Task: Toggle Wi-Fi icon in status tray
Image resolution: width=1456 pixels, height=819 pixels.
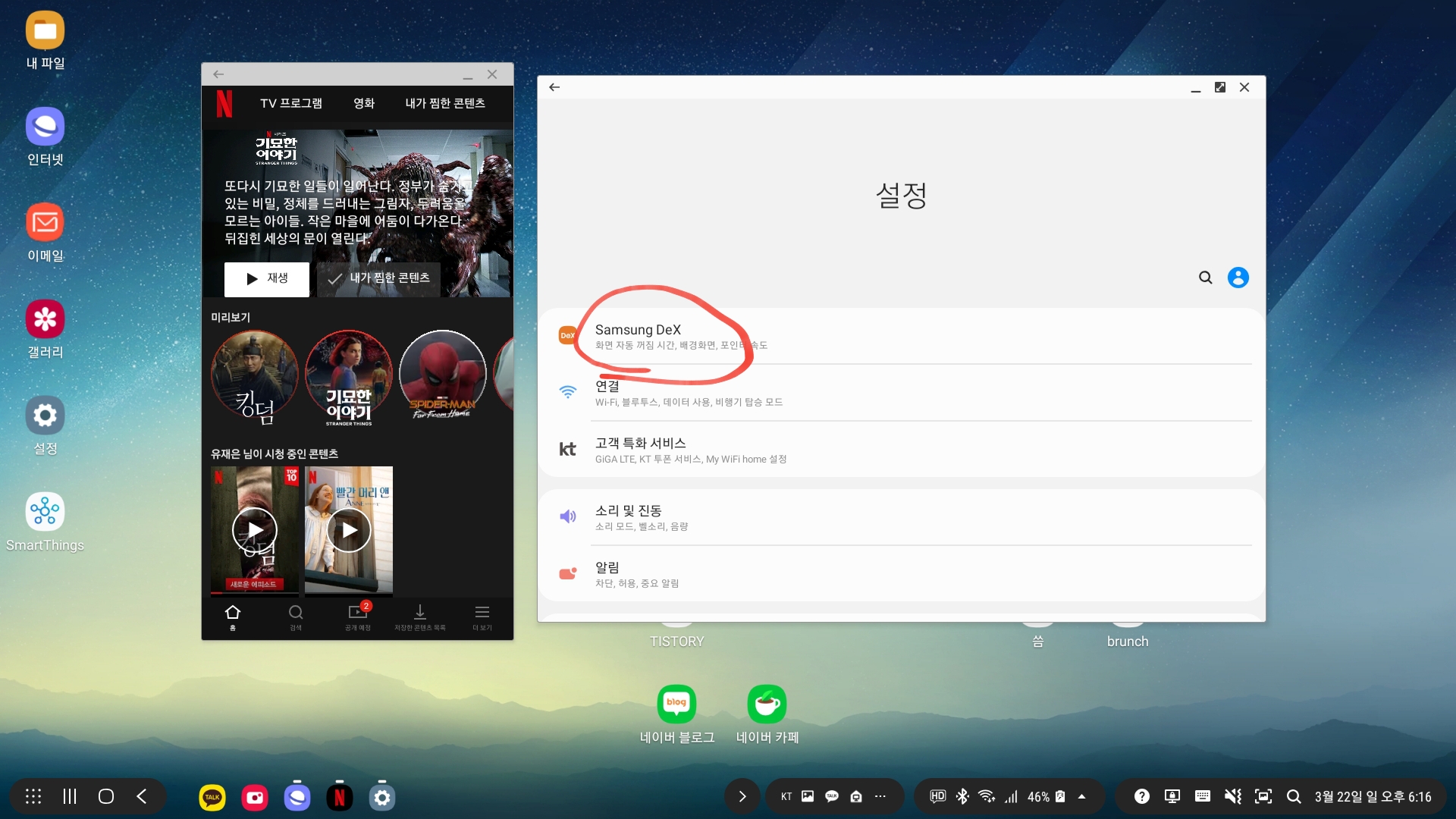Action: click(987, 796)
